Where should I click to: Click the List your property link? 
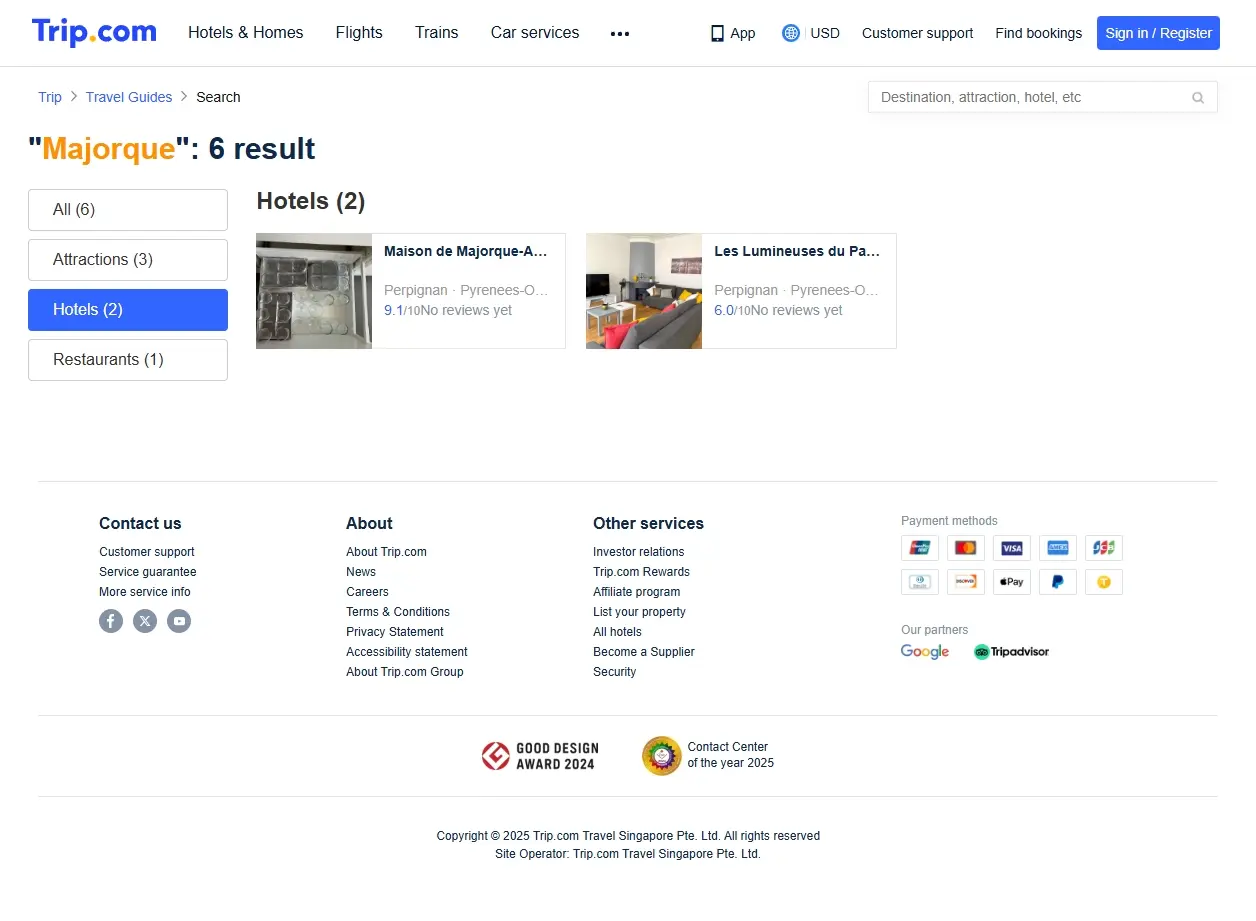click(x=639, y=612)
